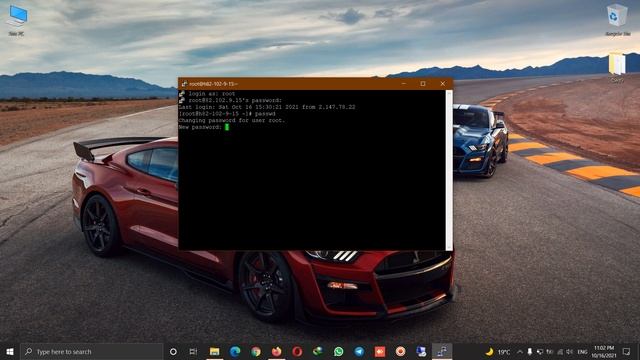Open WhatsApp from the taskbar
Viewport: 640px width, 360px height.
[x=338, y=351]
